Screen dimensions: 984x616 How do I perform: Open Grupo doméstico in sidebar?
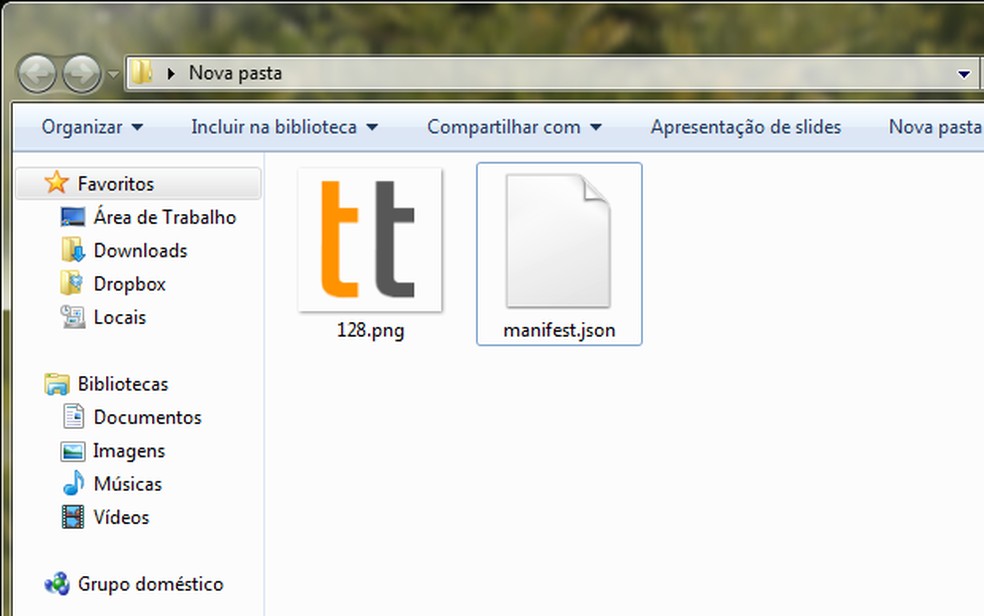tap(151, 584)
